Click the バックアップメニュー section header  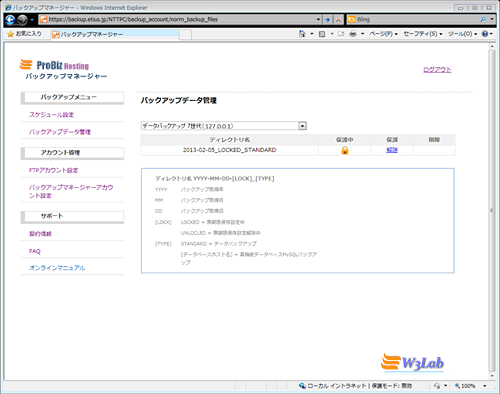tap(72, 98)
